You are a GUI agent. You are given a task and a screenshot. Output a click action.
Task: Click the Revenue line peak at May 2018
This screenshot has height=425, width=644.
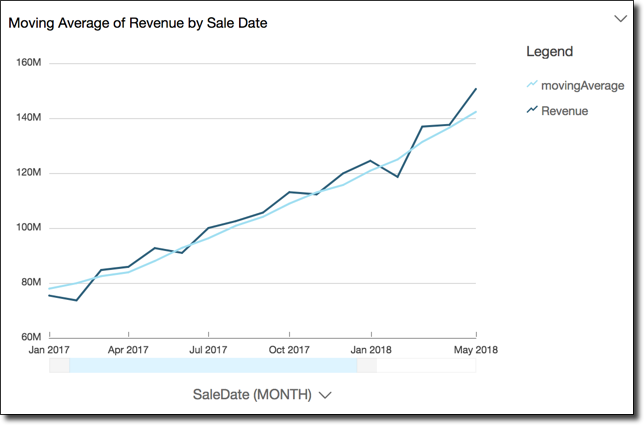point(476,89)
